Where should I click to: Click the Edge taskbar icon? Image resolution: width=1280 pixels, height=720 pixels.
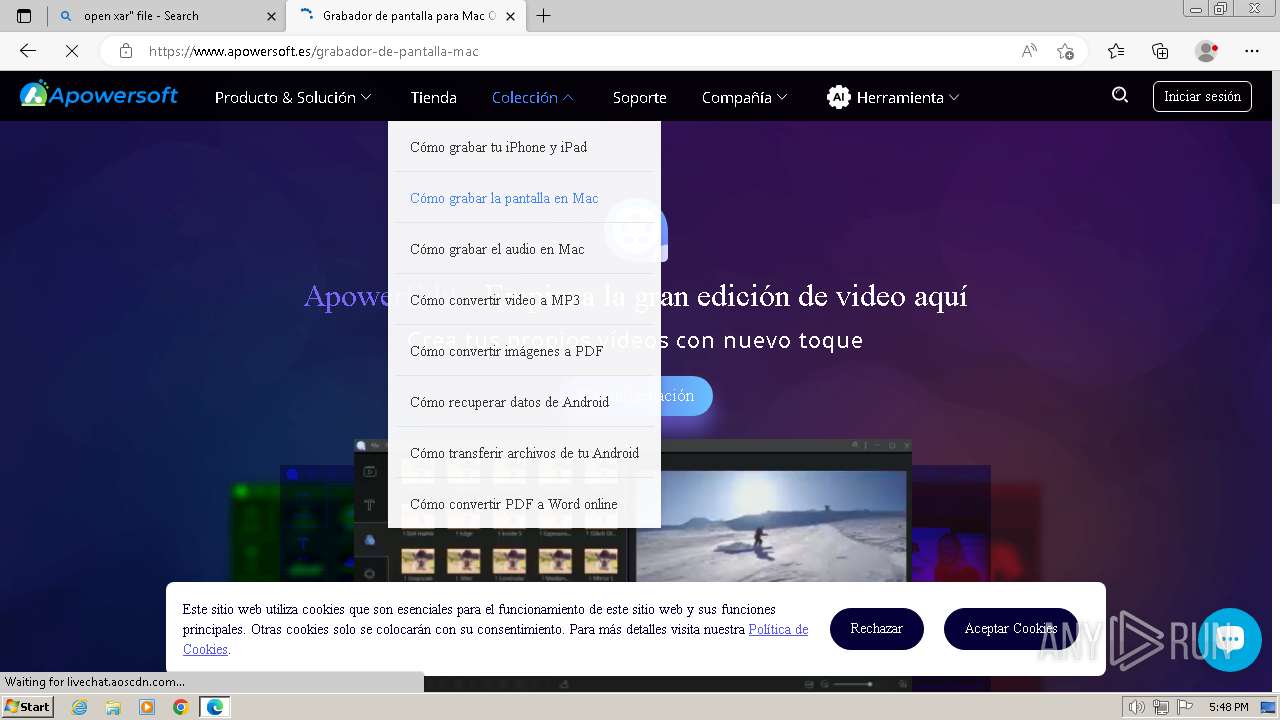[x=214, y=707]
